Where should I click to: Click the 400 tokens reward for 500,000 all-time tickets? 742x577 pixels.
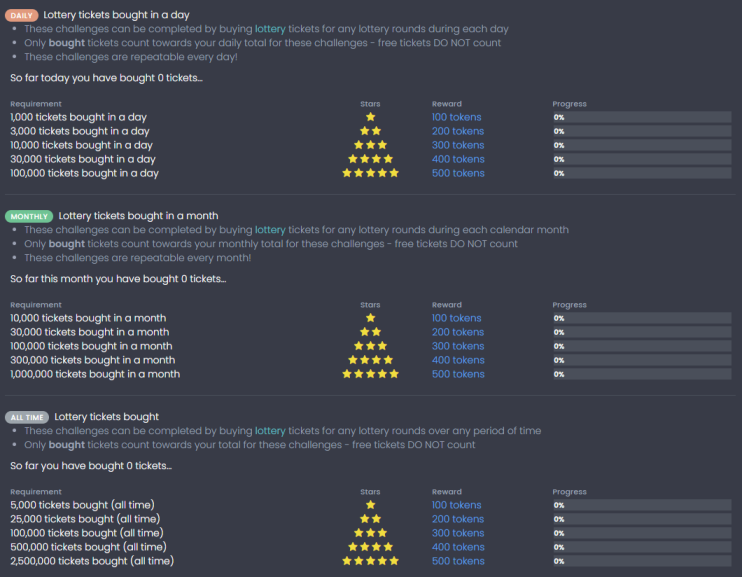click(458, 547)
